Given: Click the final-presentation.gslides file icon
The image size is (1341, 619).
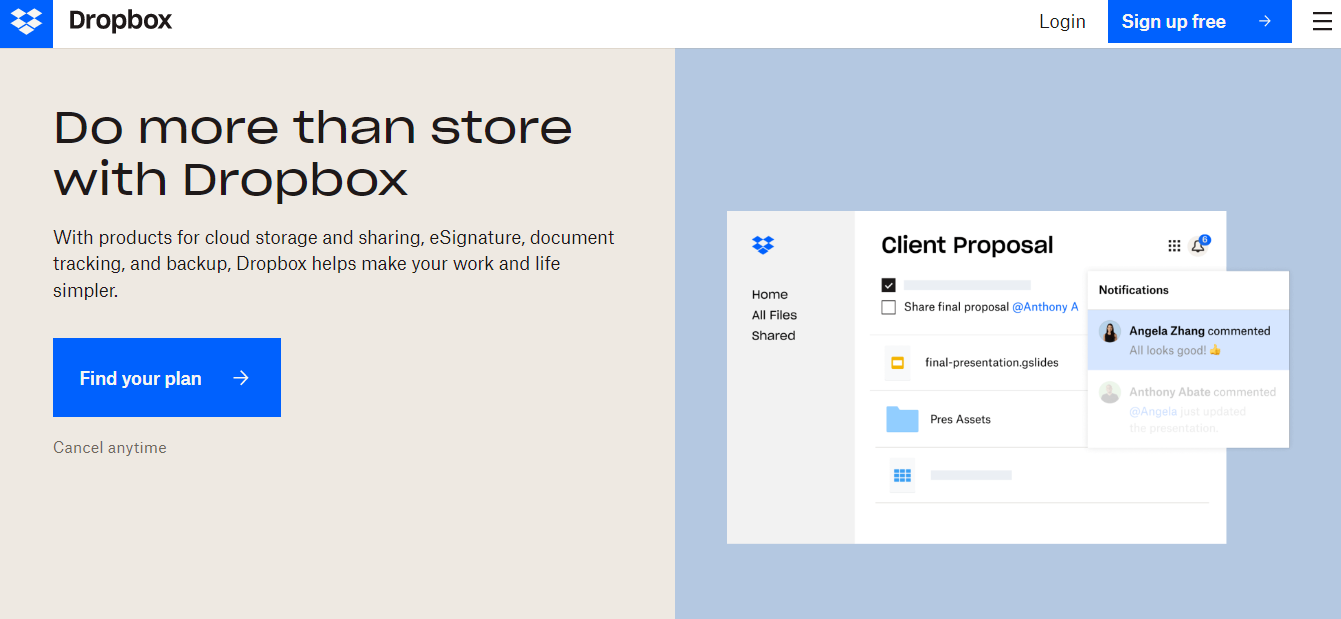Looking at the screenshot, I should tap(897, 362).
